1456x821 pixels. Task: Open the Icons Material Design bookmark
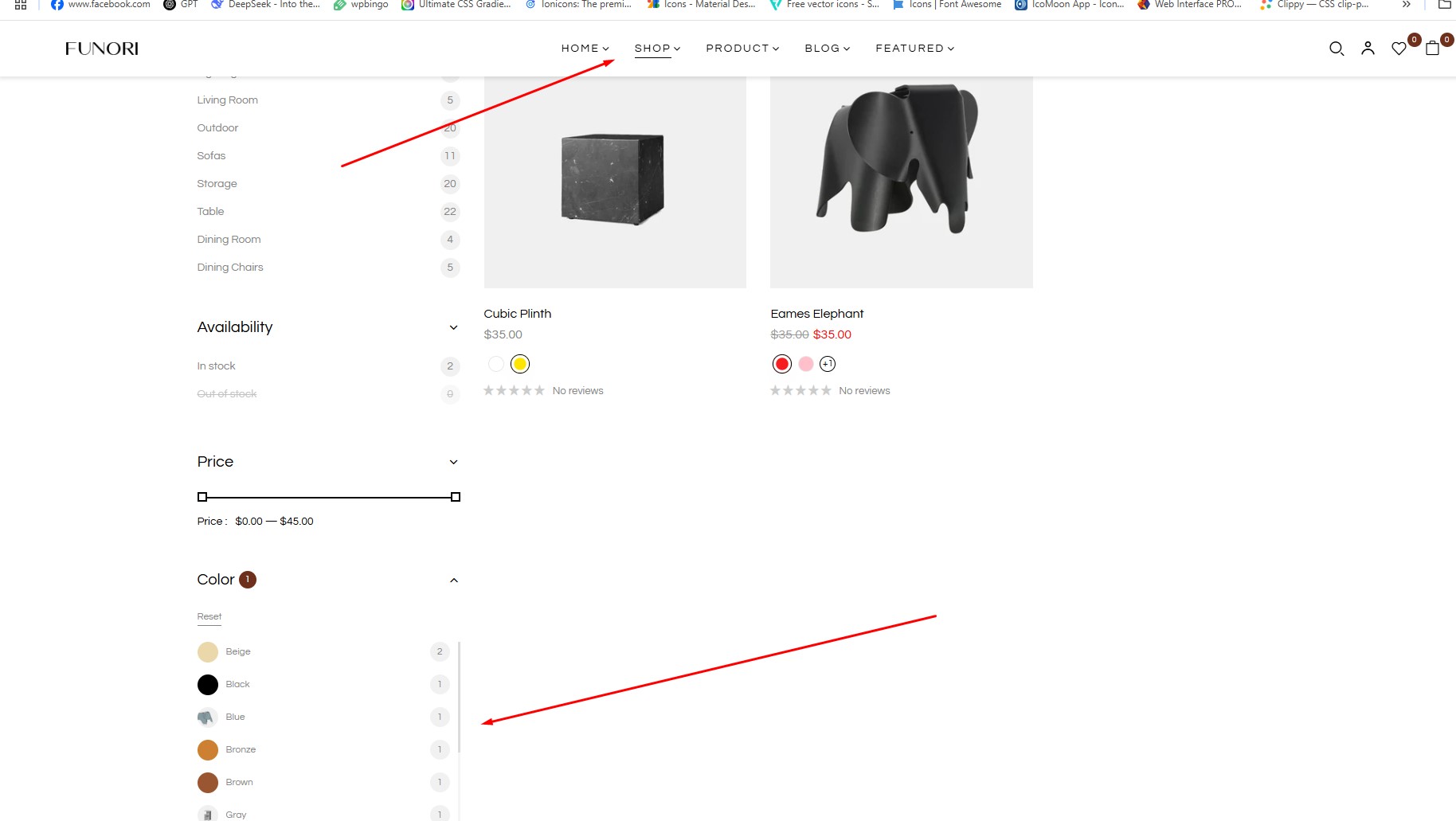tap(701, 5)
